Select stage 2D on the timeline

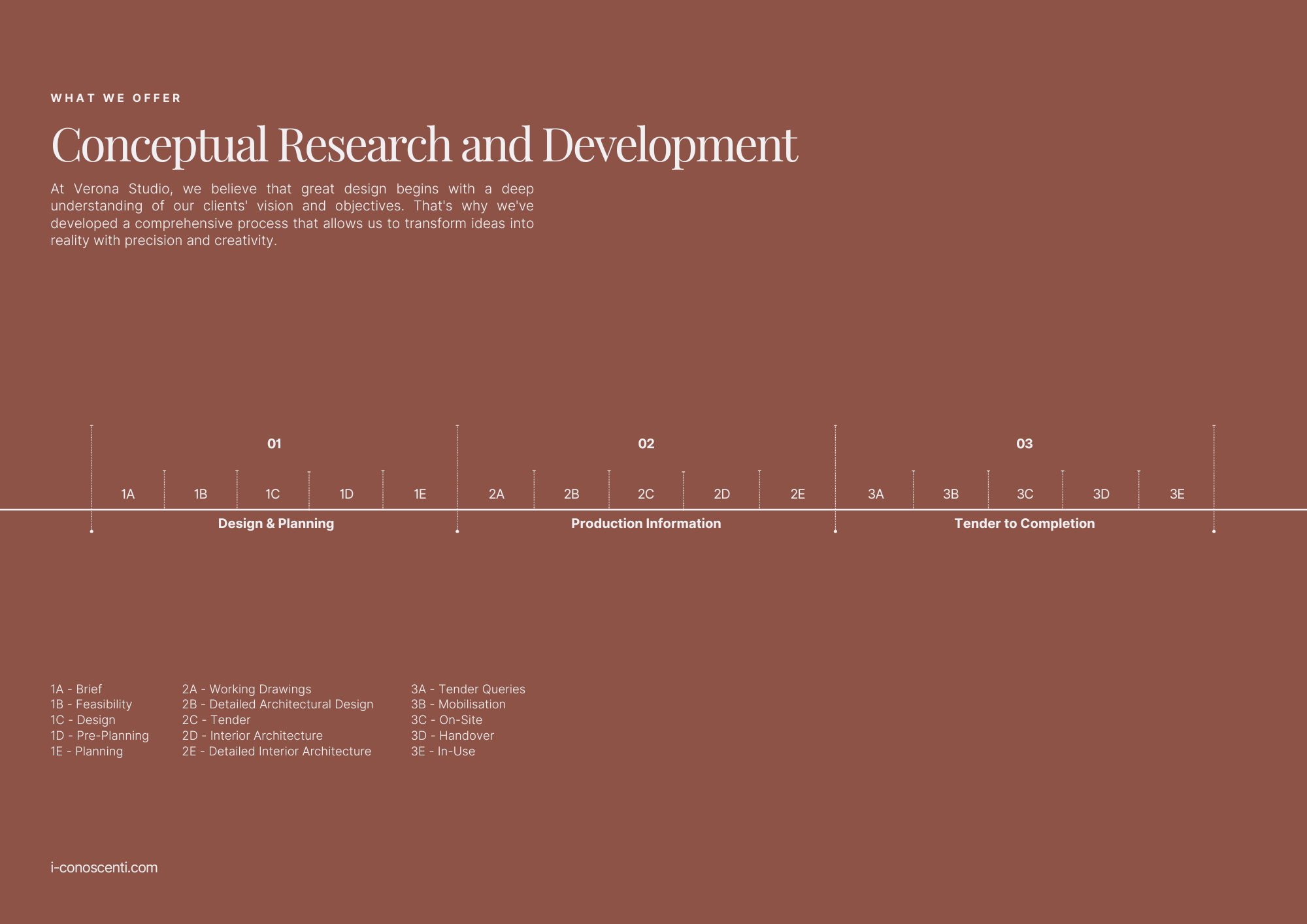(721, 494)
